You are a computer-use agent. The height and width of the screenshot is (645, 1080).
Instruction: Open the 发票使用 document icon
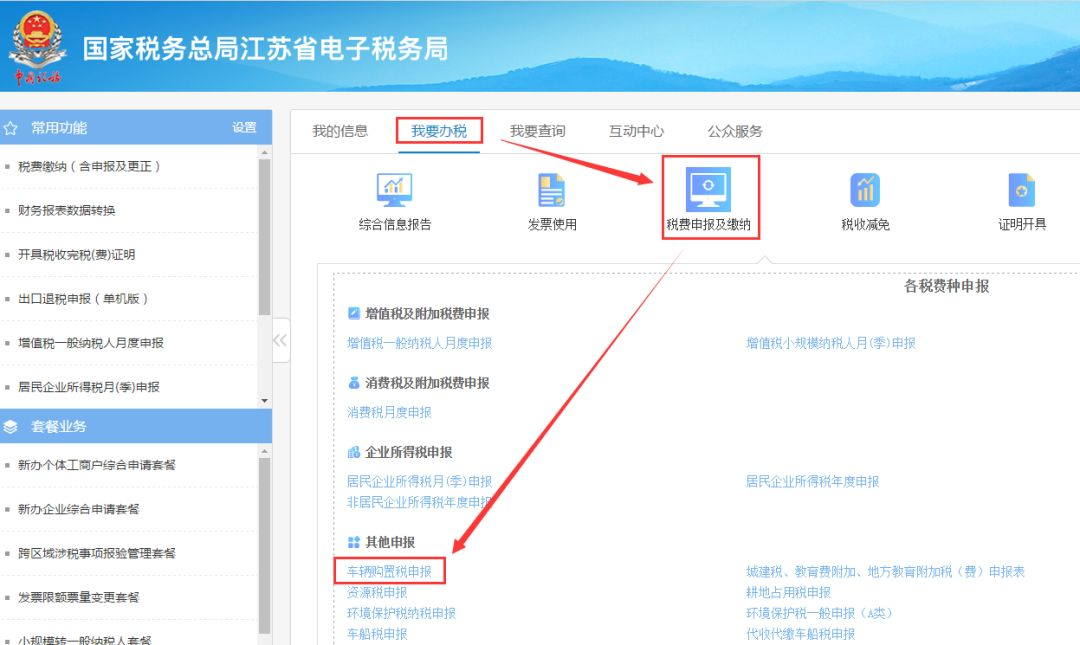click(x=551, y=190)
